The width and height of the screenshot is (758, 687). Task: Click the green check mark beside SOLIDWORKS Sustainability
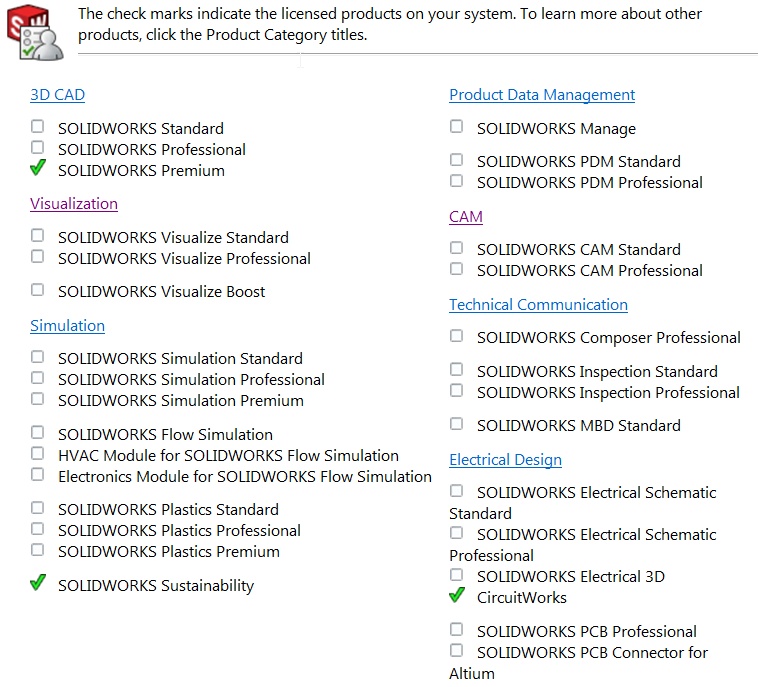[x=38, y=583]
